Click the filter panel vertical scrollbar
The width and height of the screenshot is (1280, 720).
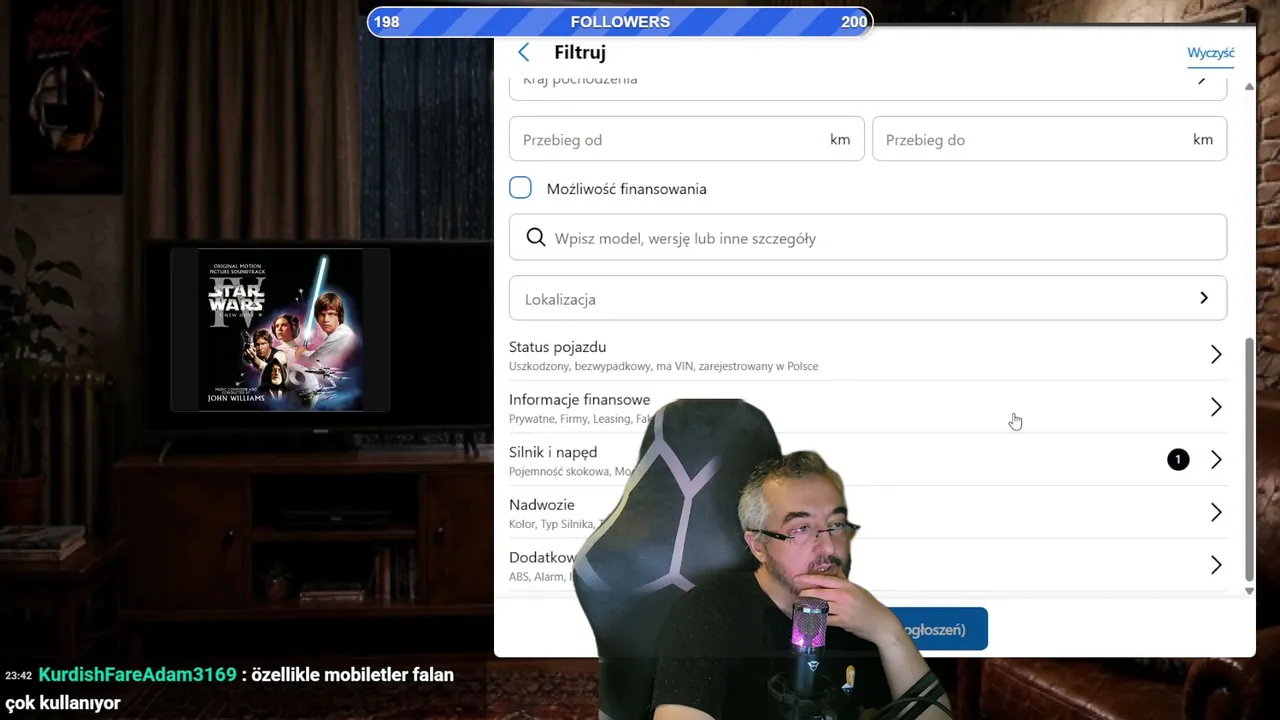1249,459
